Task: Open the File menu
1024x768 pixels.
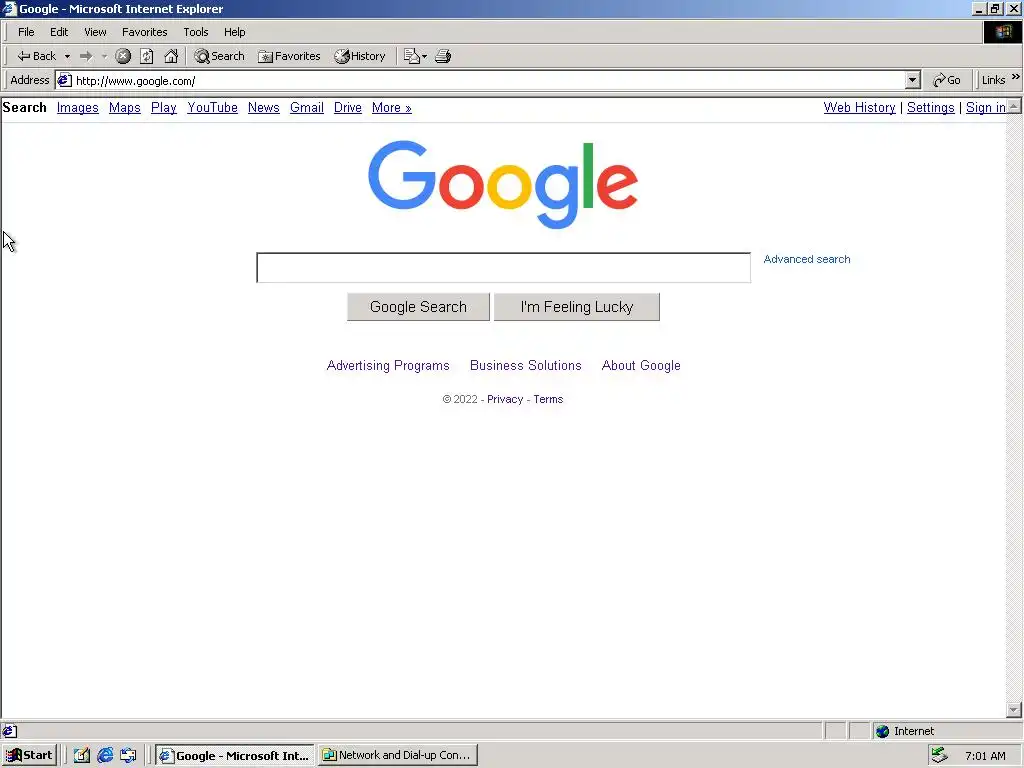Action: coord(26,32)
